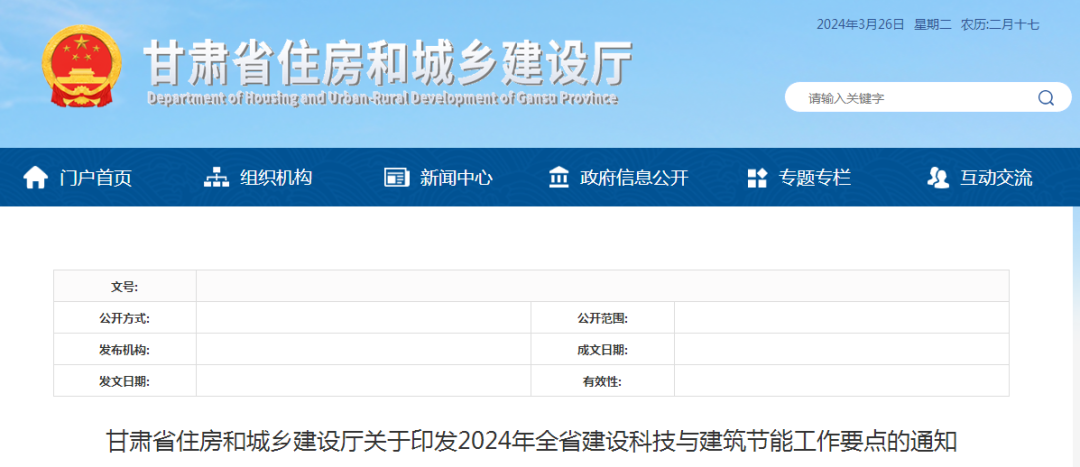Click the 发布机构 table label

(x=125, y=350)
